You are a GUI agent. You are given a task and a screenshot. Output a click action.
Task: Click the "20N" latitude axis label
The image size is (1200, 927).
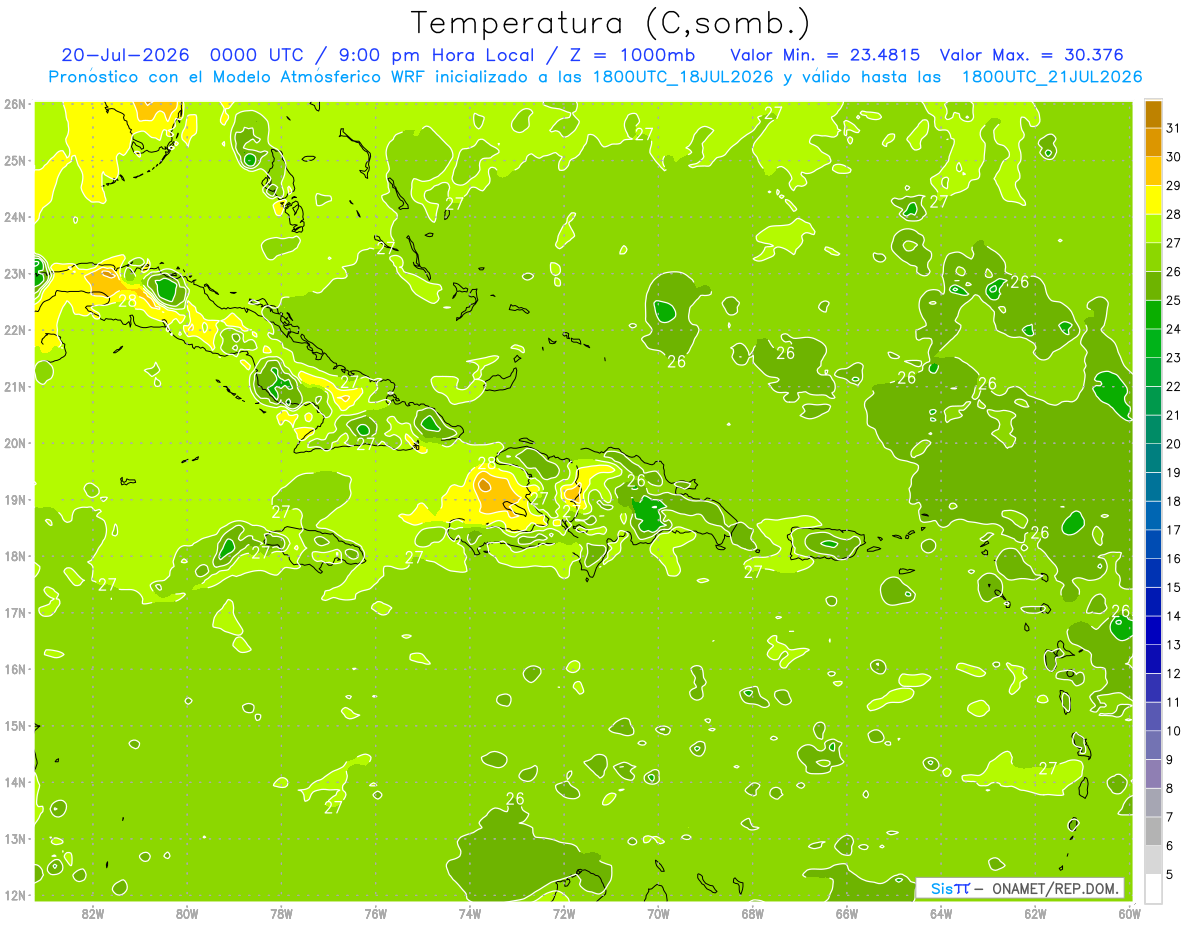click(x=14, y=443)
